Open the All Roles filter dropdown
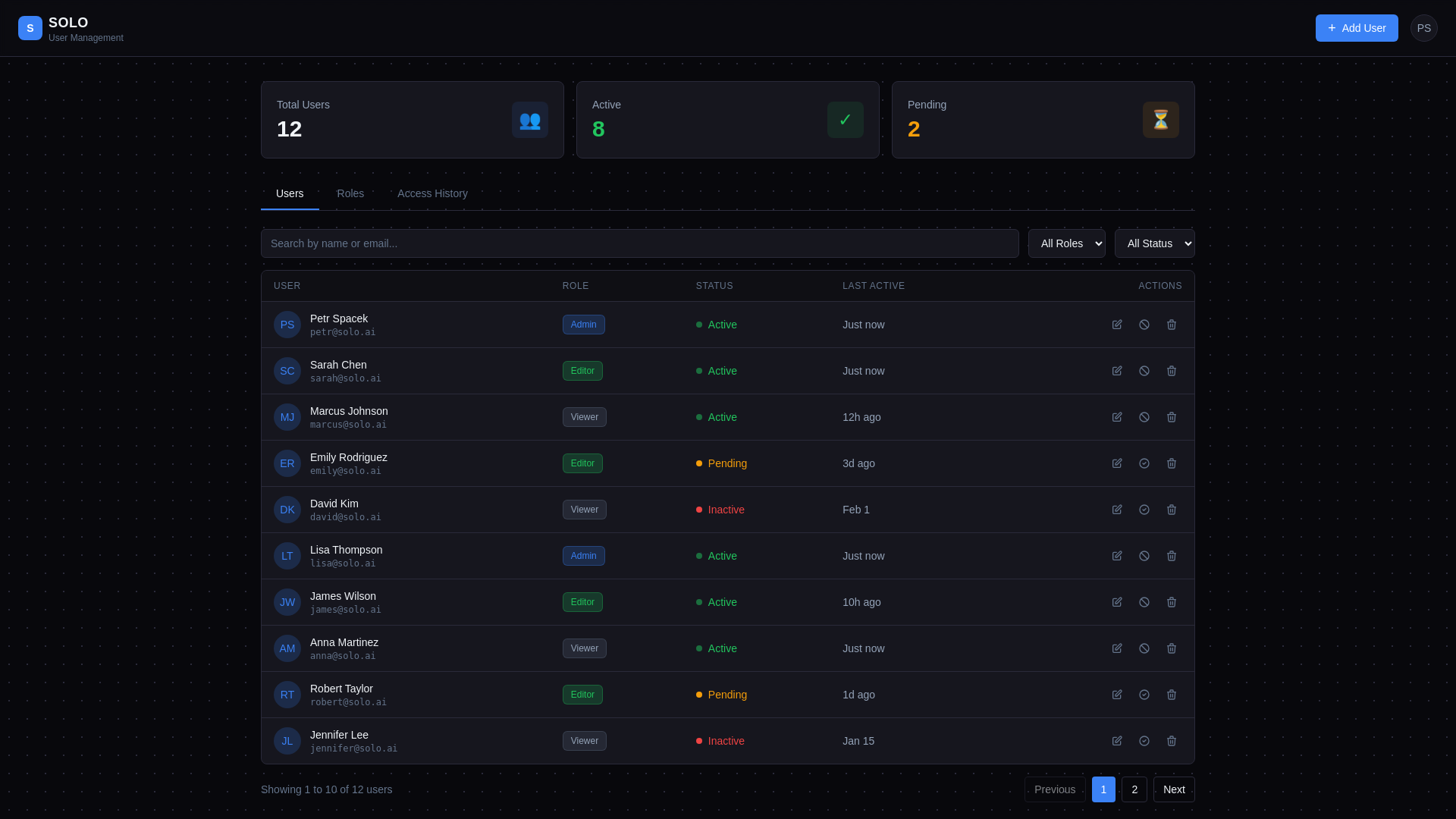Viewport: 1456px width, 819px height. coord(1067,243)
